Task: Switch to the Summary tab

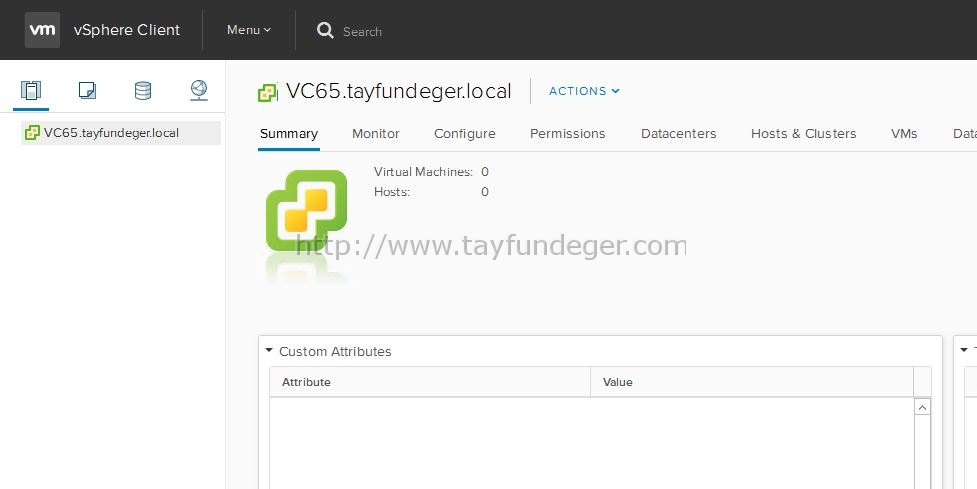Action: pos(288,134)
